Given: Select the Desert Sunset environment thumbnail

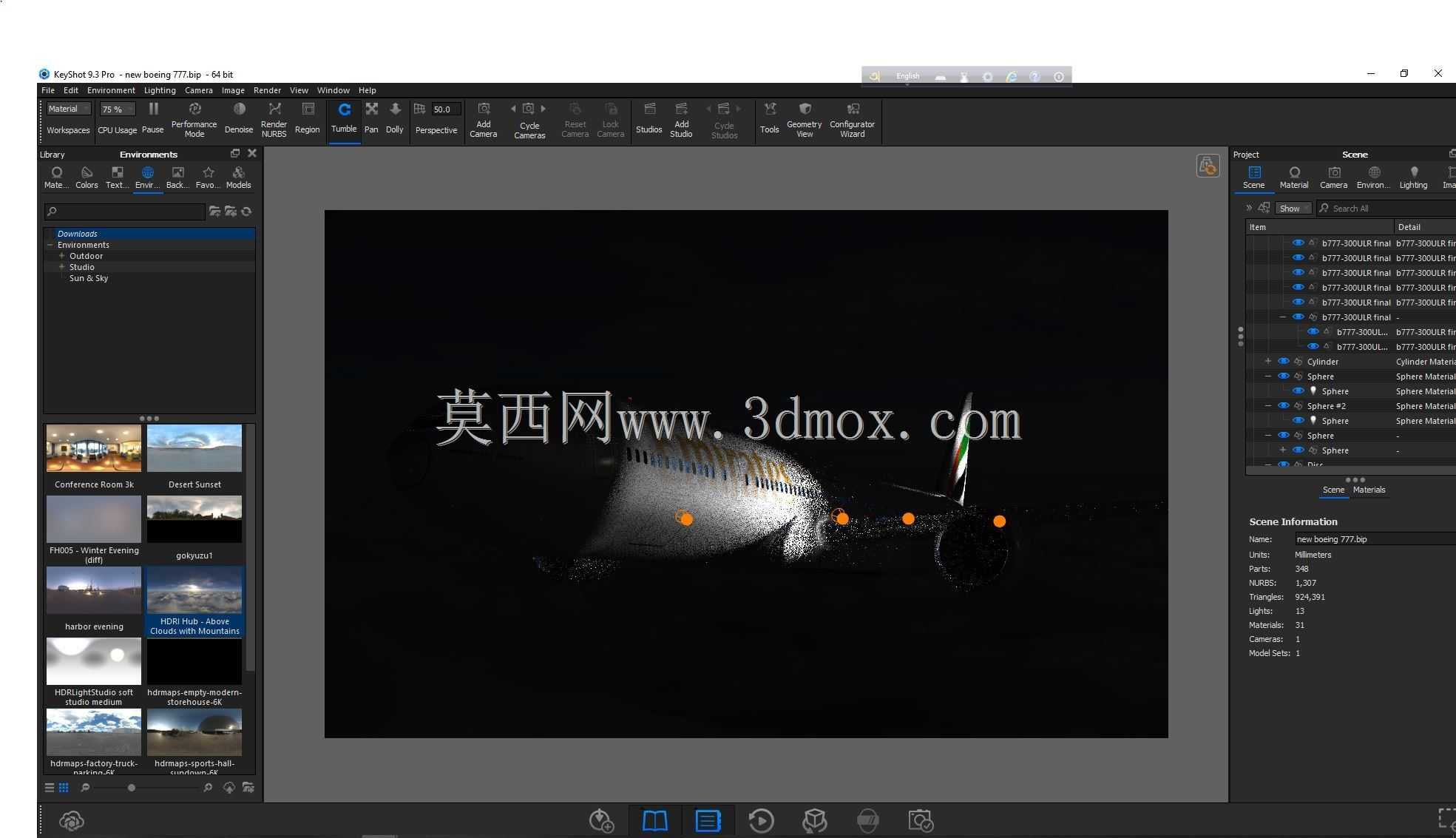Looking at the screenshot, I should [x=194, y=448].
